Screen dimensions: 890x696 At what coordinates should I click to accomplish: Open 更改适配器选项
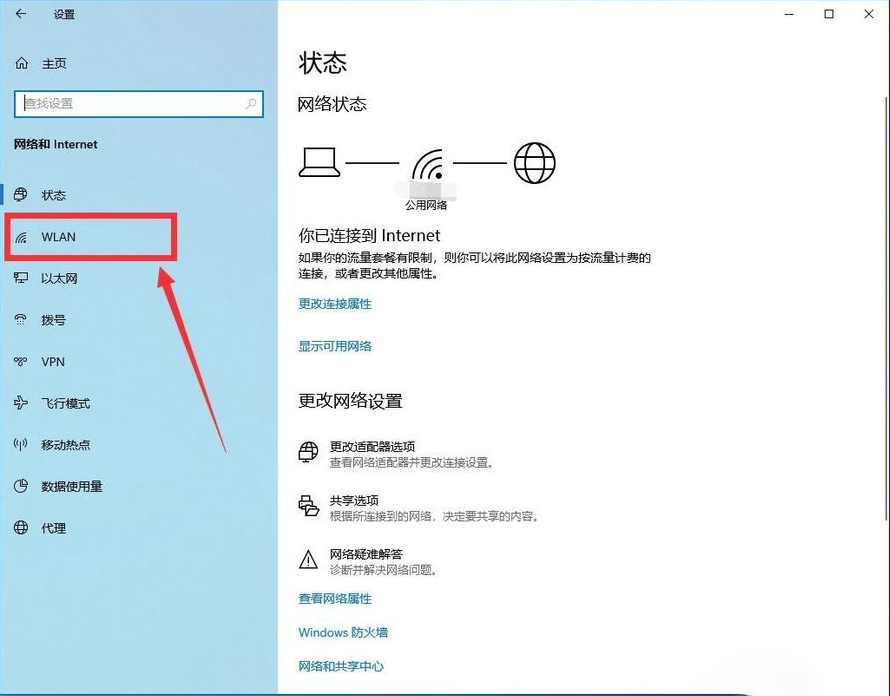372,446
